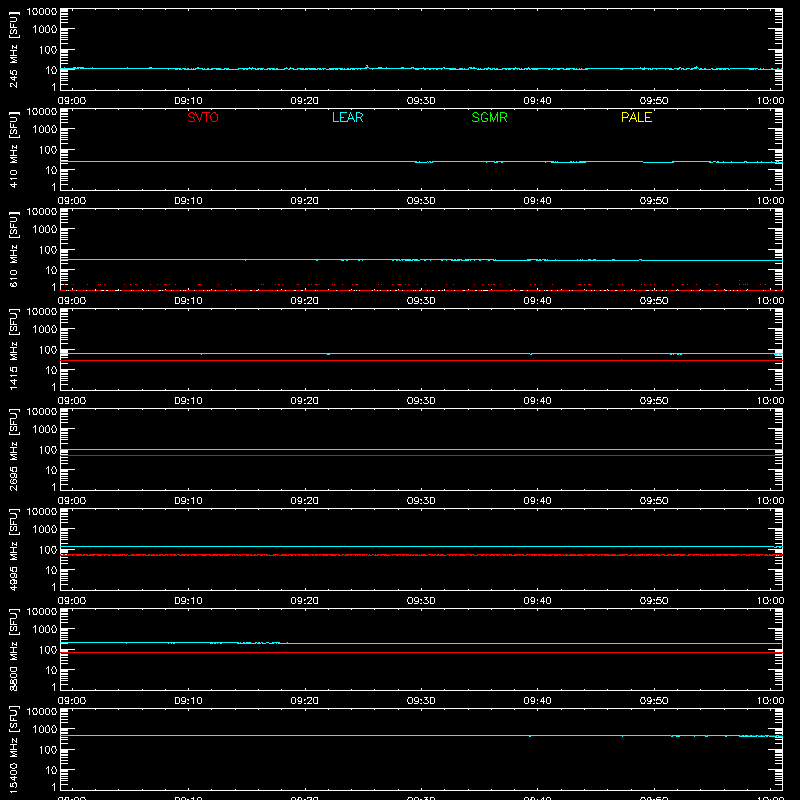Screen dimensions: 800x800
Task: Click the 10 y-axis value of the 8800 MHz plot
Action: (x=51, y=670)
